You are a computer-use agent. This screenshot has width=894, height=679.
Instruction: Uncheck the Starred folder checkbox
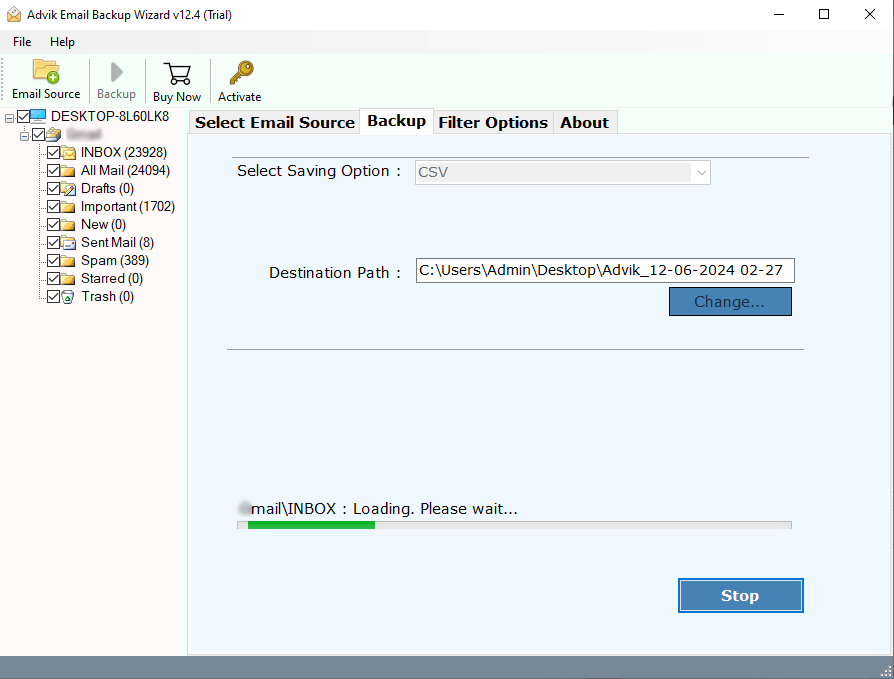click(x=54, y=279)
